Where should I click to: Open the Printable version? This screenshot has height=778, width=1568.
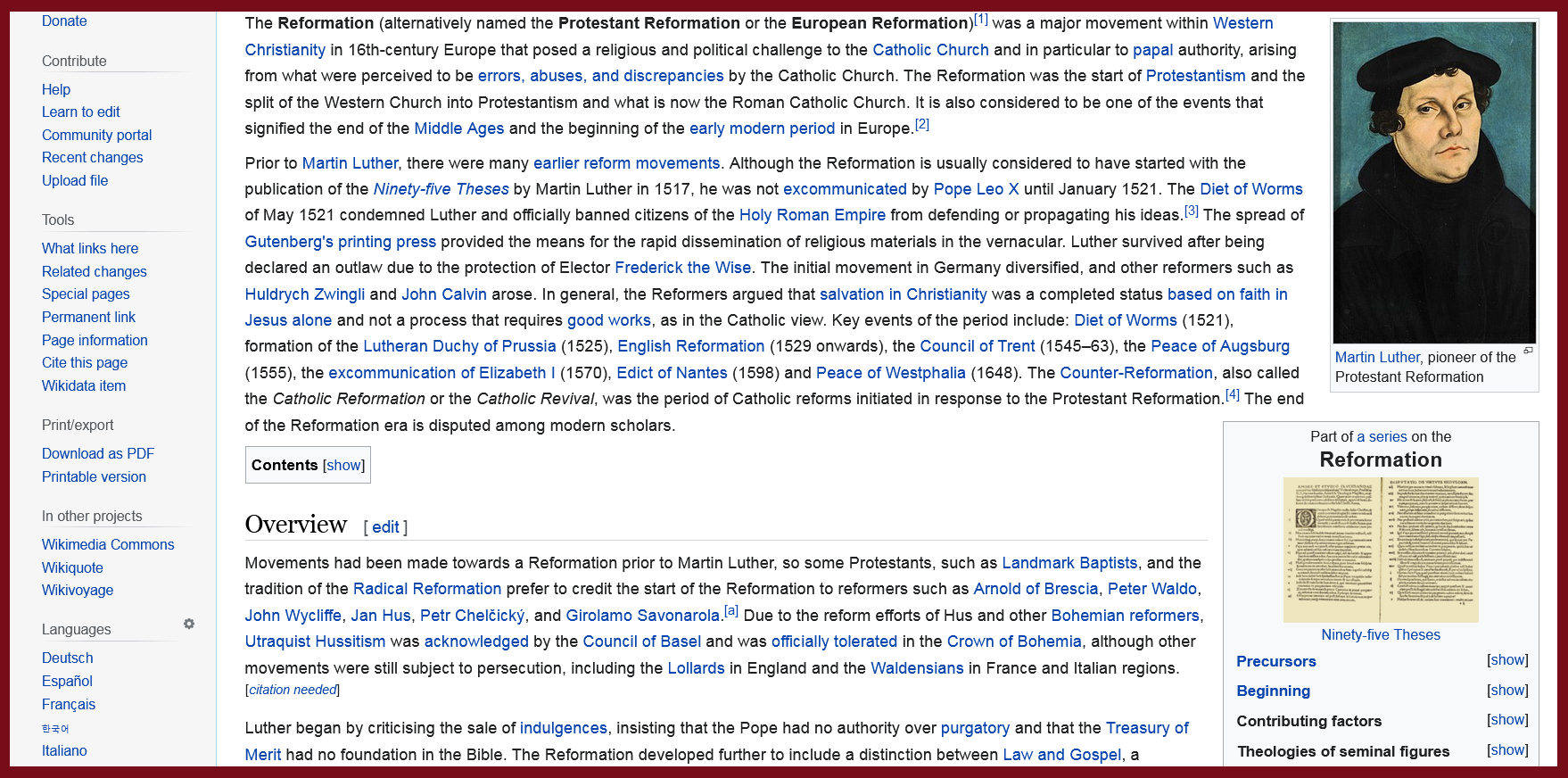tap(95, 477)
